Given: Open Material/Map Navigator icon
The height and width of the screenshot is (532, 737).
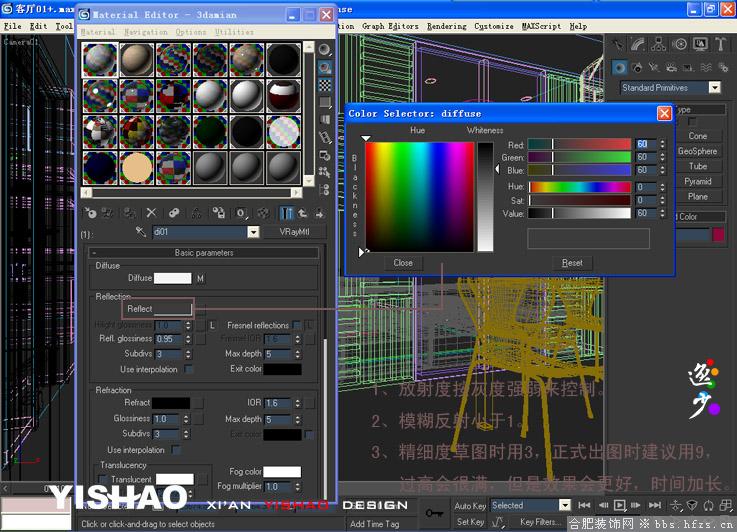Looking at the screenshot, I should [324, 190].
